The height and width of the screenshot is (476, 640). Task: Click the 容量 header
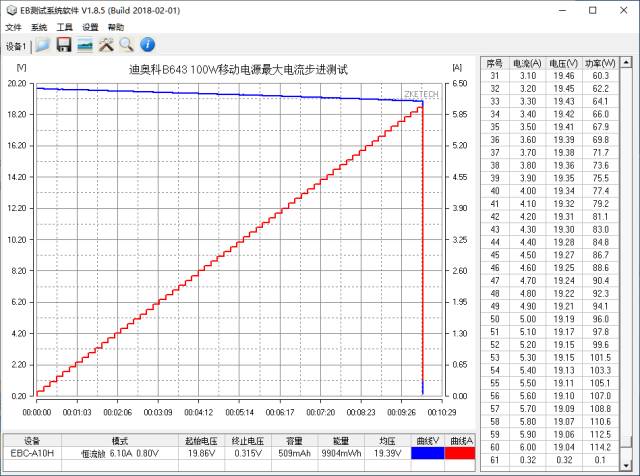pos(294,441)
